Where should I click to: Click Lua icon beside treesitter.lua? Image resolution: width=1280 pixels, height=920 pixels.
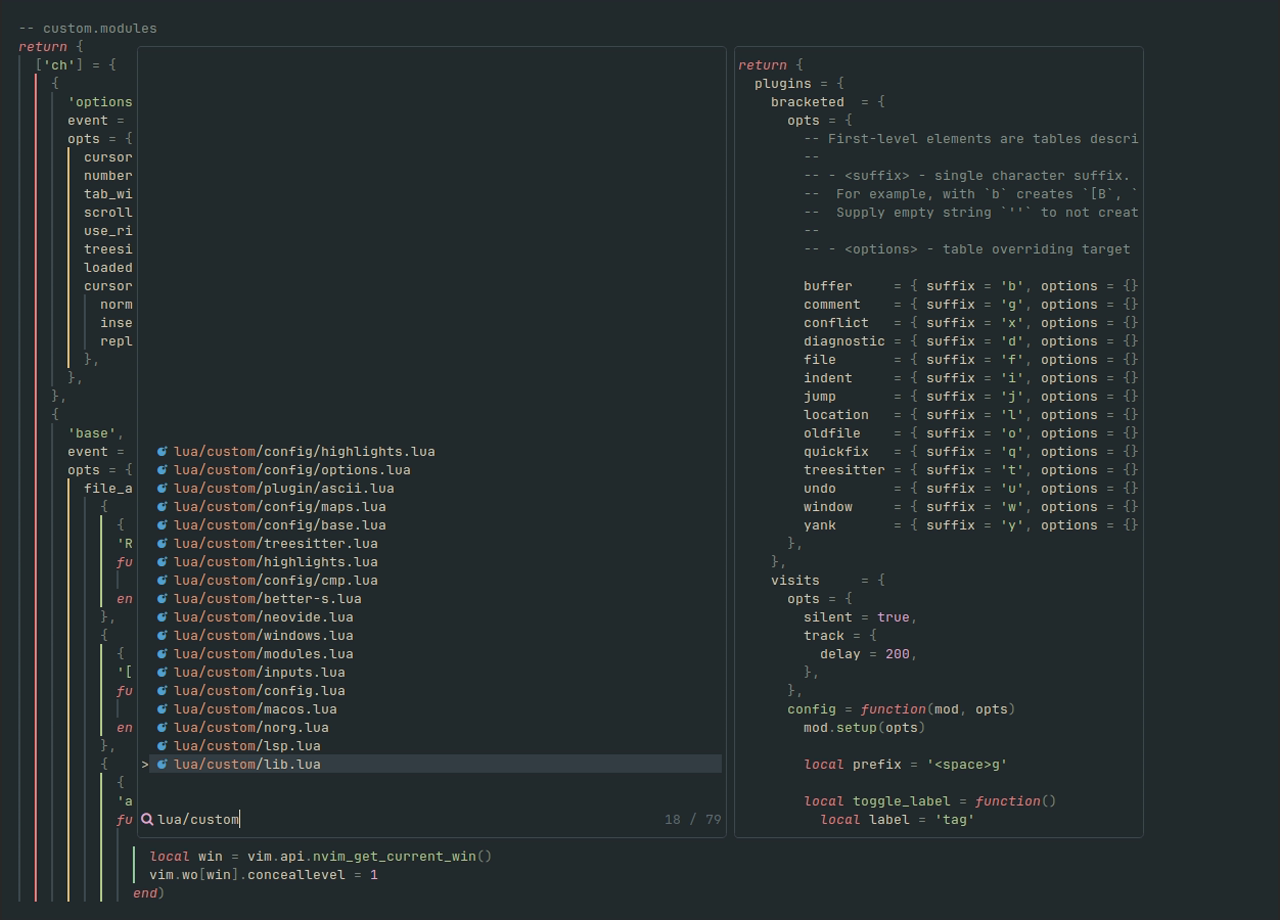(162, 544)
